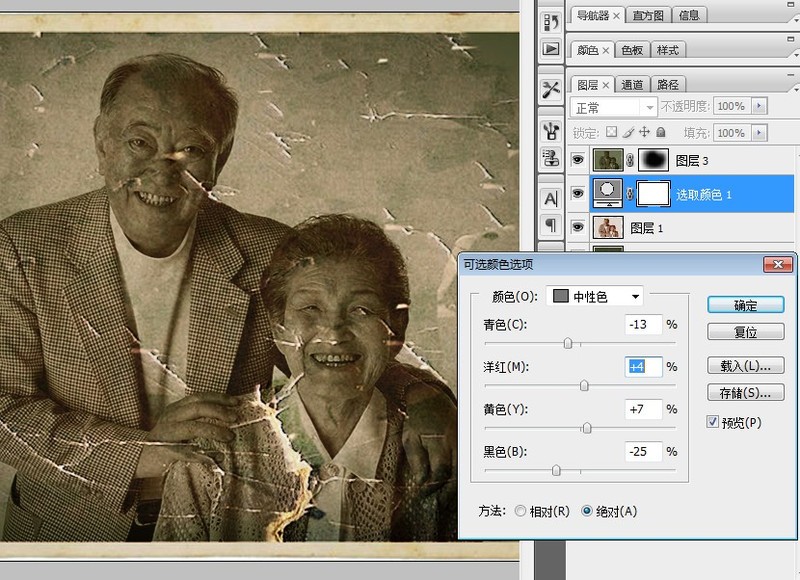This screenshot has height=580, width=800.
Task: Collapse the color panel group
Action: [x=790, y=39]
